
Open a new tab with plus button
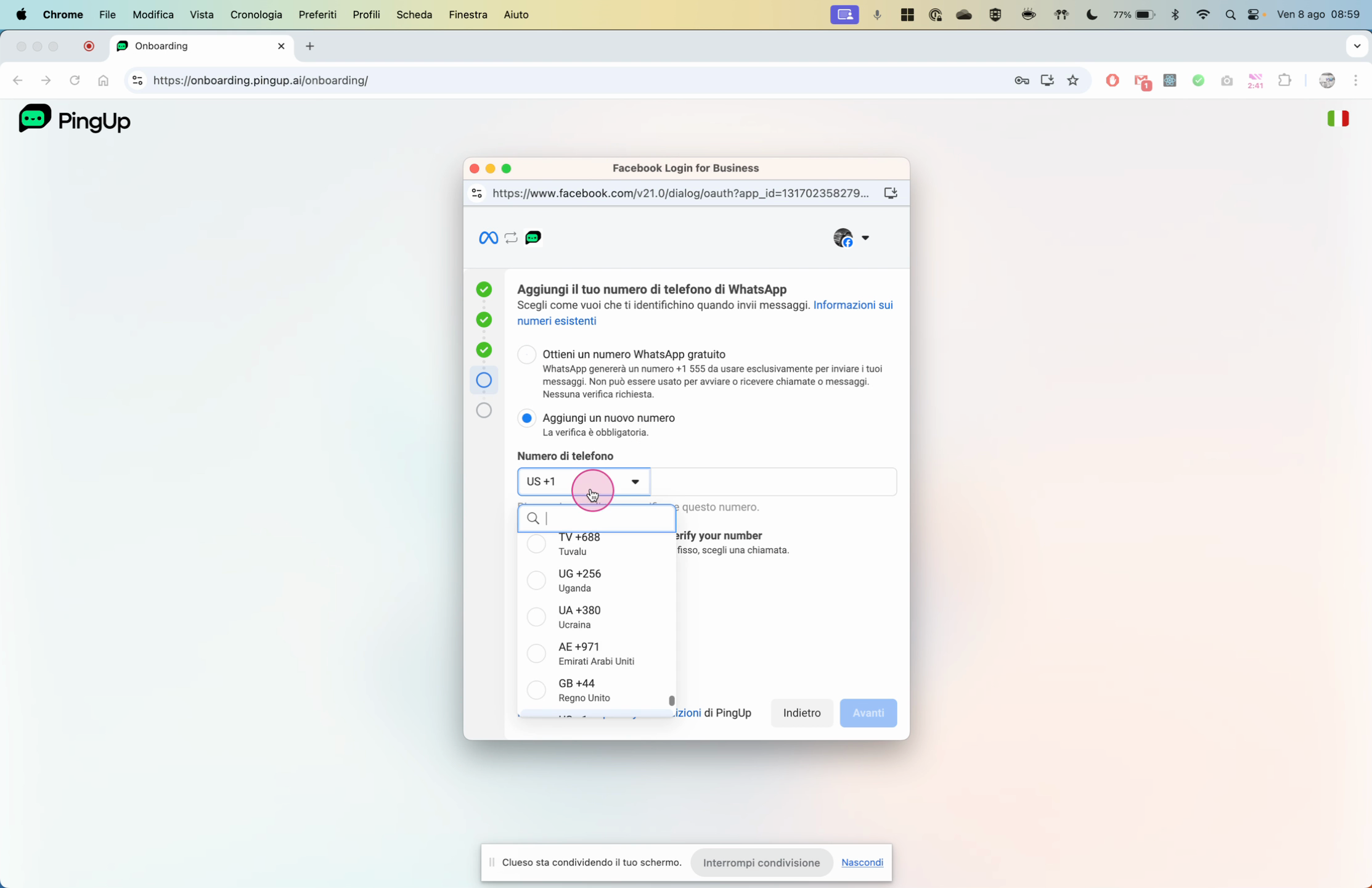click(310, 46)
